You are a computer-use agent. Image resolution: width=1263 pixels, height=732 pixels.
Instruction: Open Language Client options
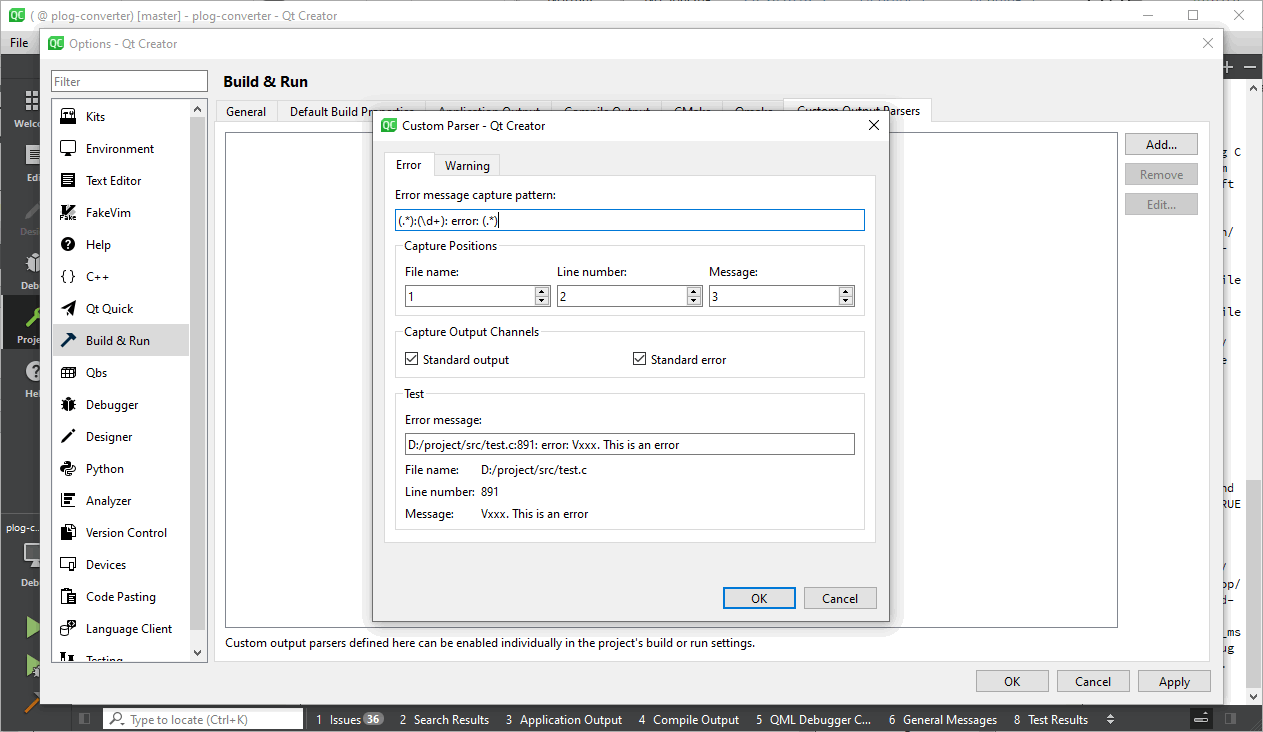click(x=120, y=629)
